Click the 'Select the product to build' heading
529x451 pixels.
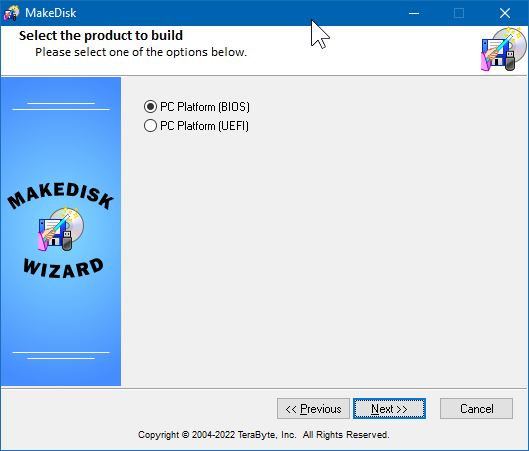[101, 35]
